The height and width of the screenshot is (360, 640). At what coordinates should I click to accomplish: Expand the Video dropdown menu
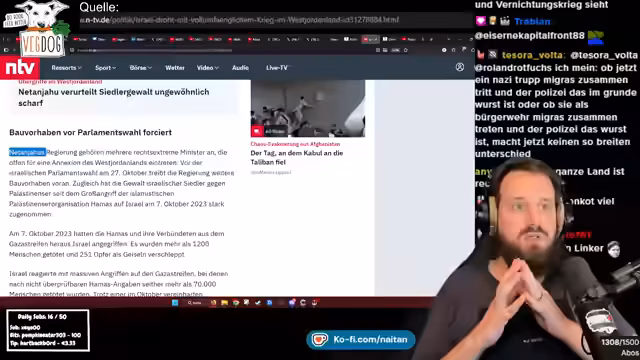[x=207, y=68]
